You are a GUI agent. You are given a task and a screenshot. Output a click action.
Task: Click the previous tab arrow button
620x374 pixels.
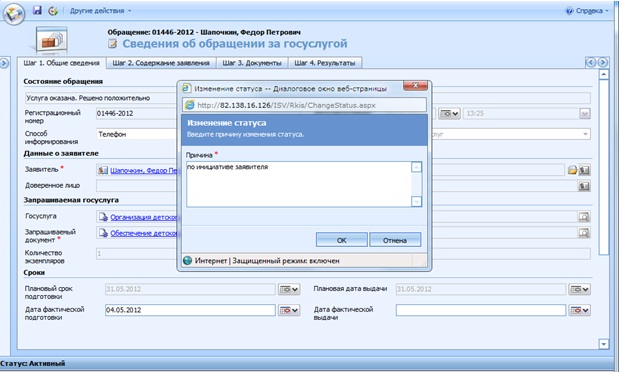[x=591, y=62]
